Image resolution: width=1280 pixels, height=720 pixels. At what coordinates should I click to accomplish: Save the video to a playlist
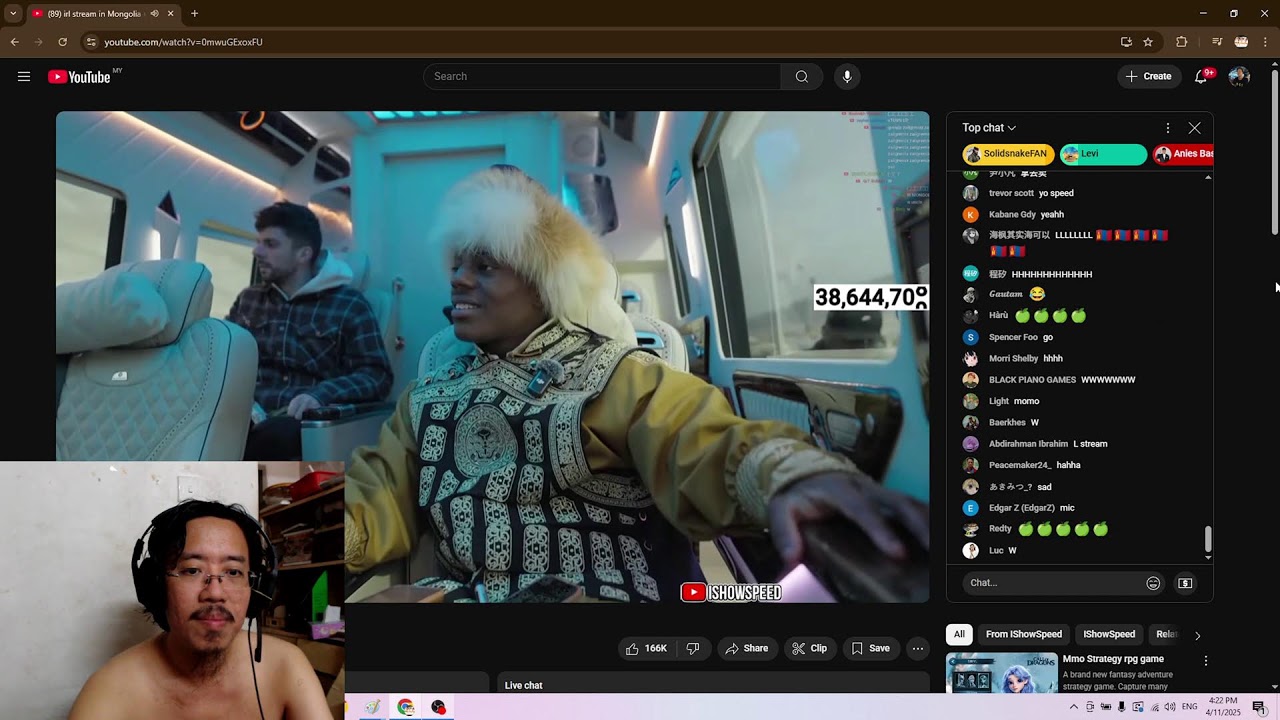pyautogui.click(x=870, y=648)
